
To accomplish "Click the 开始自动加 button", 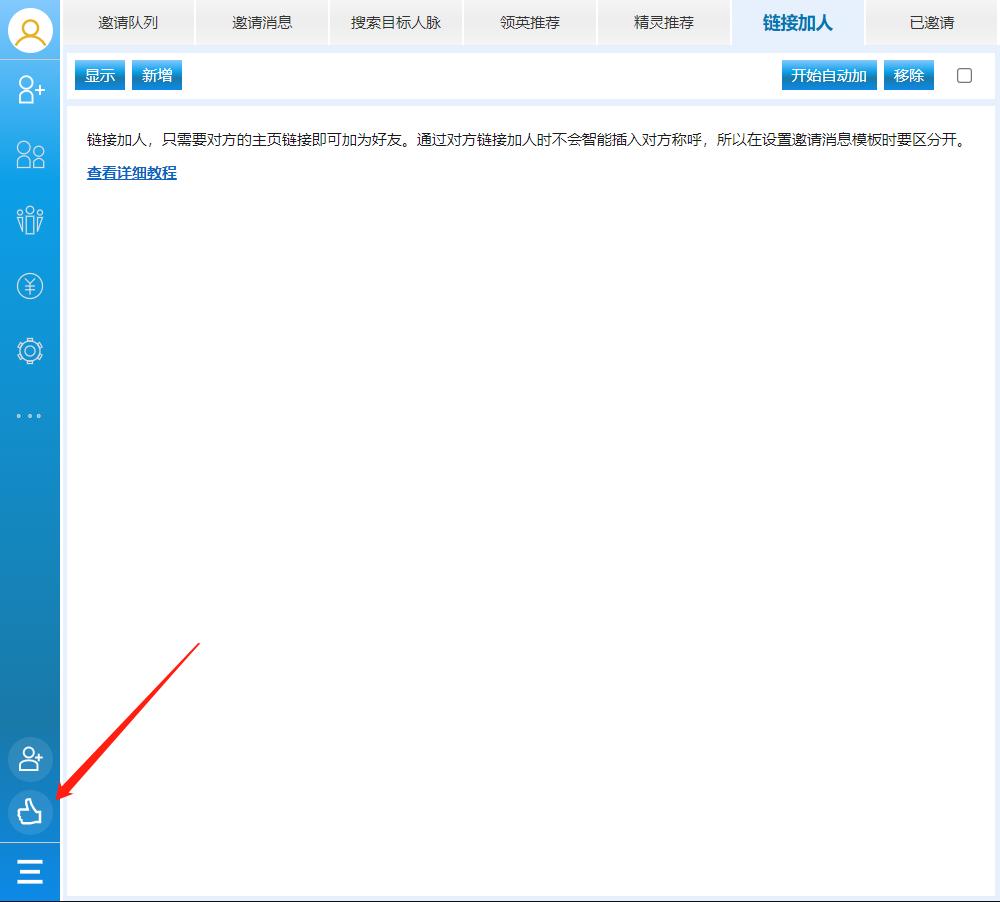I will [x=828, y=75].
